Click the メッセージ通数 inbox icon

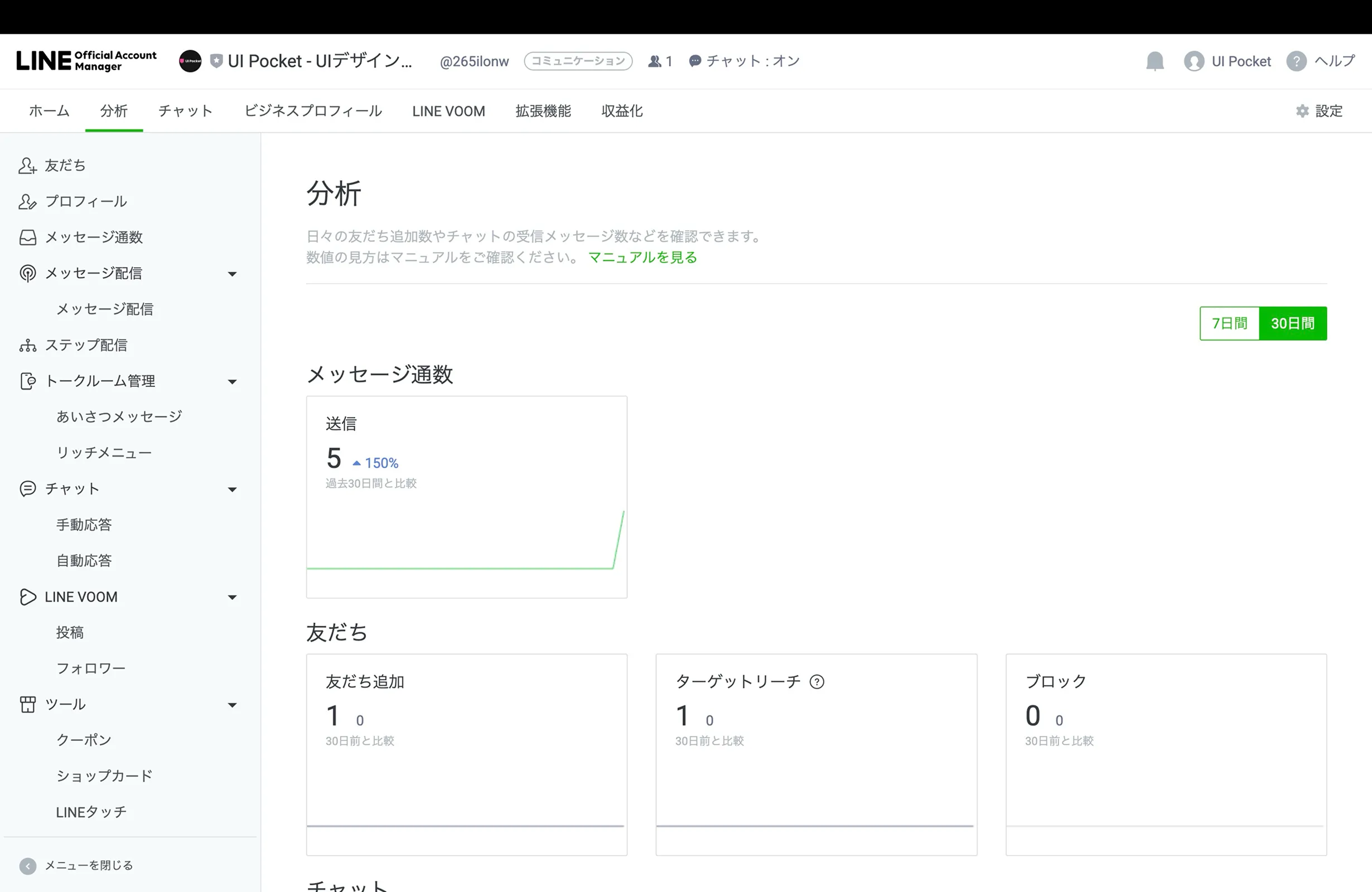point(27,237)
